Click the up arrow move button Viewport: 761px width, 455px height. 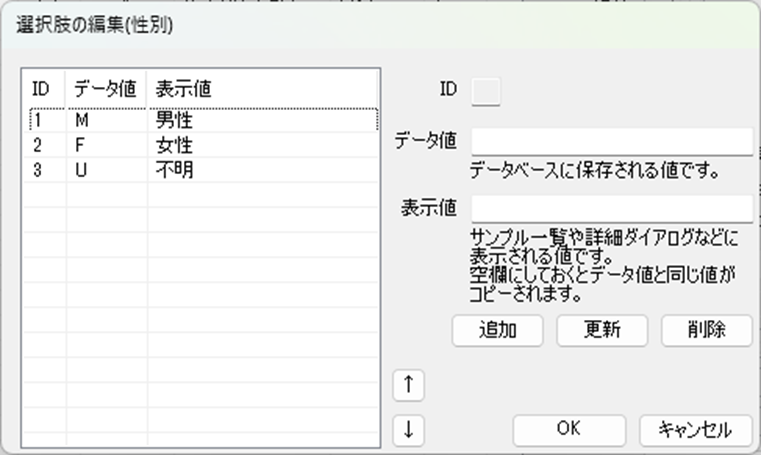[x=408, y=382]
